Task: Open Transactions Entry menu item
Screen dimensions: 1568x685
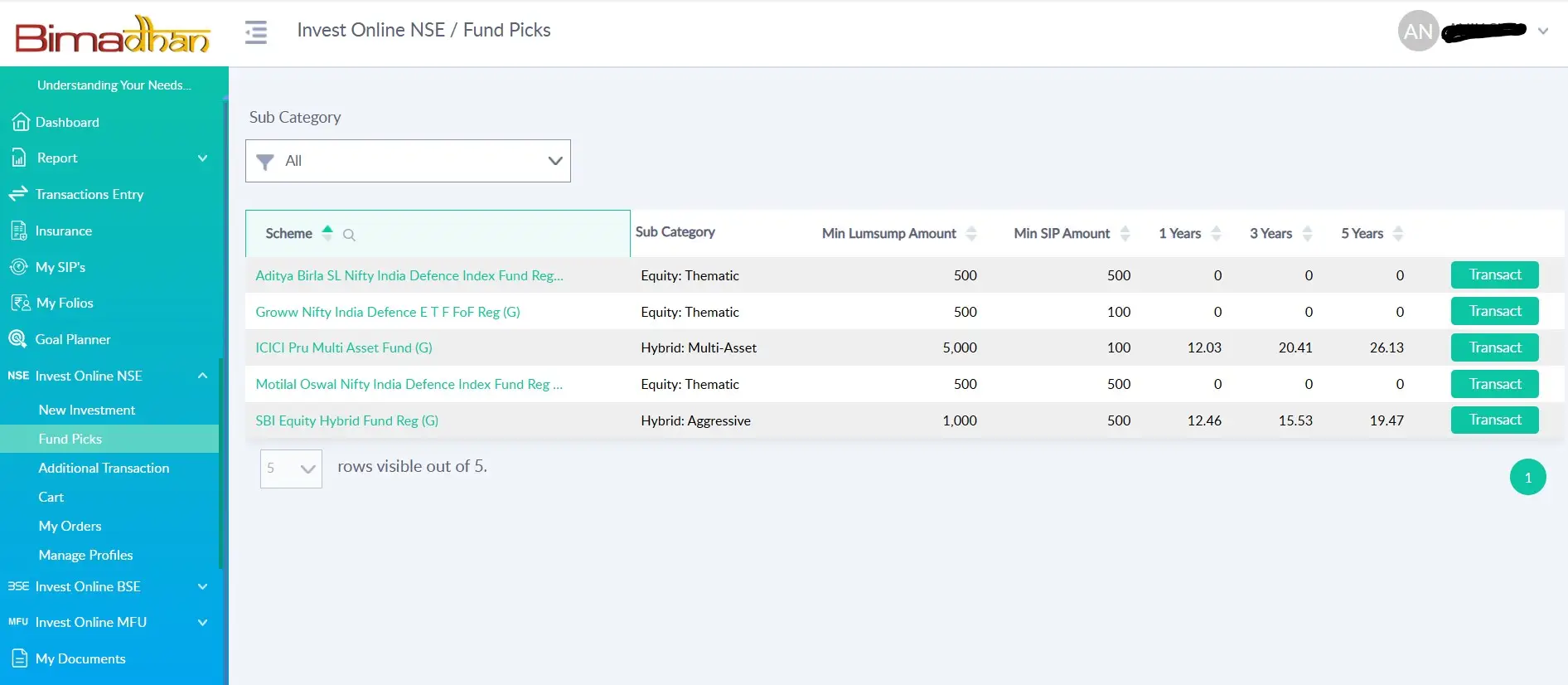Action: pos(90,194)
